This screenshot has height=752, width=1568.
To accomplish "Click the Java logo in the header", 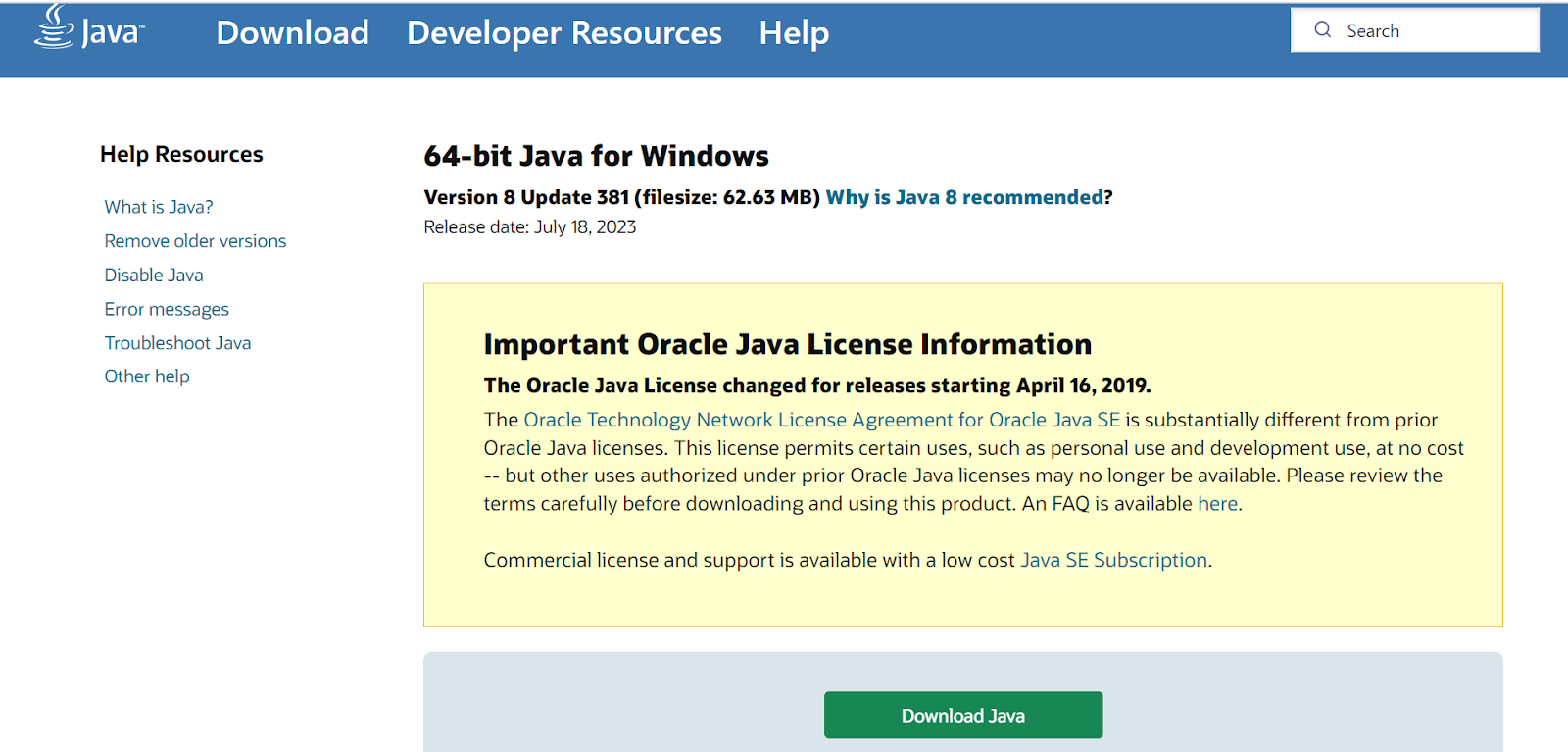I will (x=89, y=27).
